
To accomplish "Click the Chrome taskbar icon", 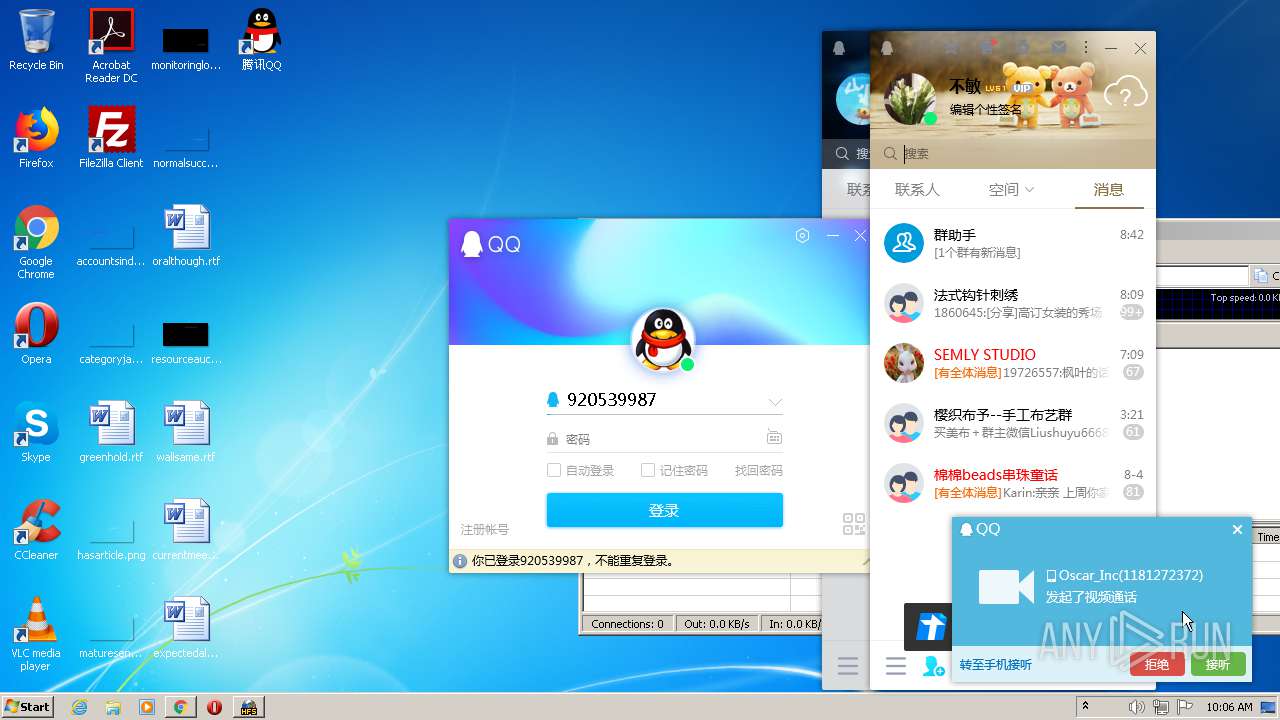I will (x=180, y=707).
